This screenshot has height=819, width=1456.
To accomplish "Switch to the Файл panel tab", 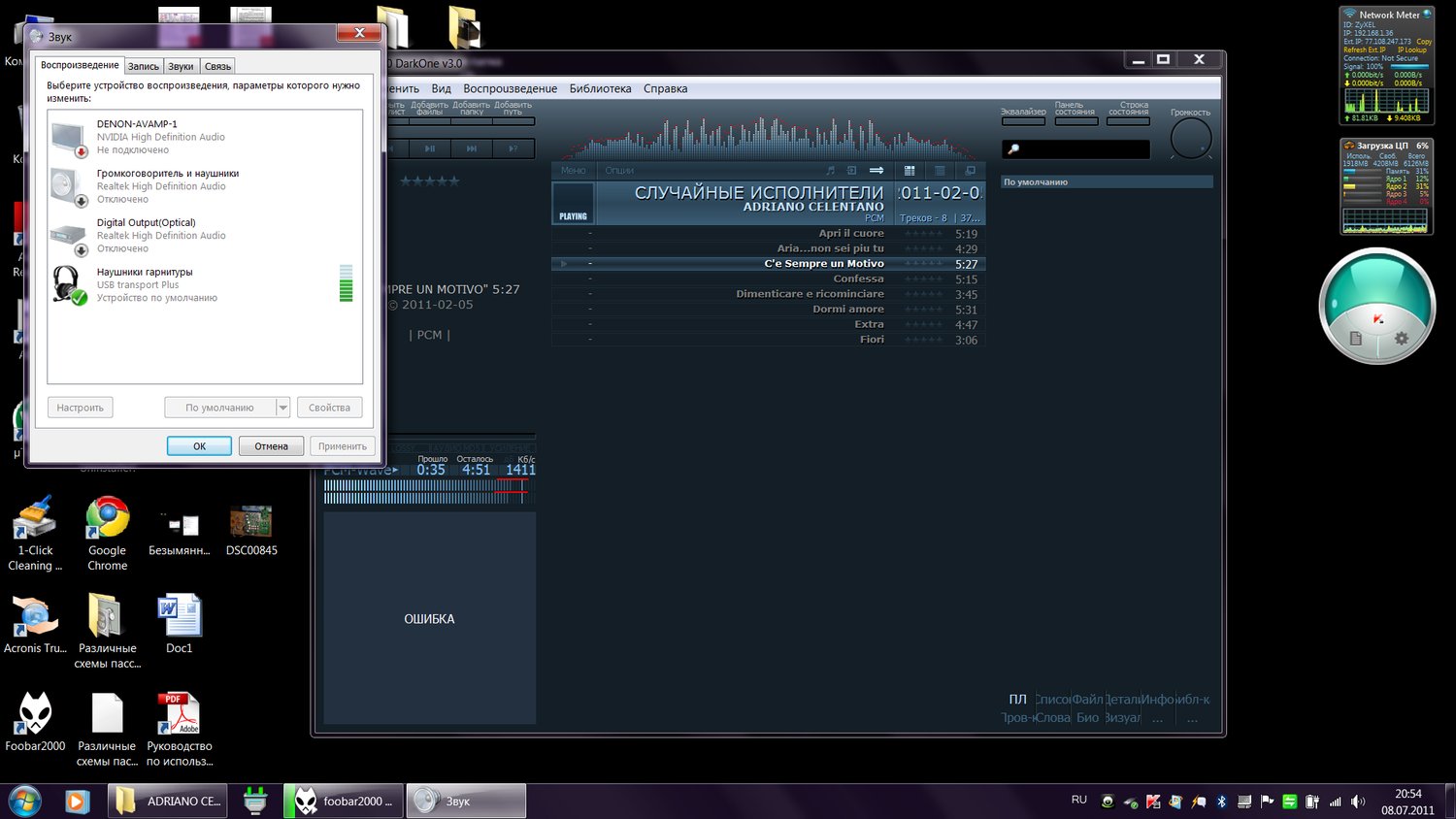I will pos(1087,699).
